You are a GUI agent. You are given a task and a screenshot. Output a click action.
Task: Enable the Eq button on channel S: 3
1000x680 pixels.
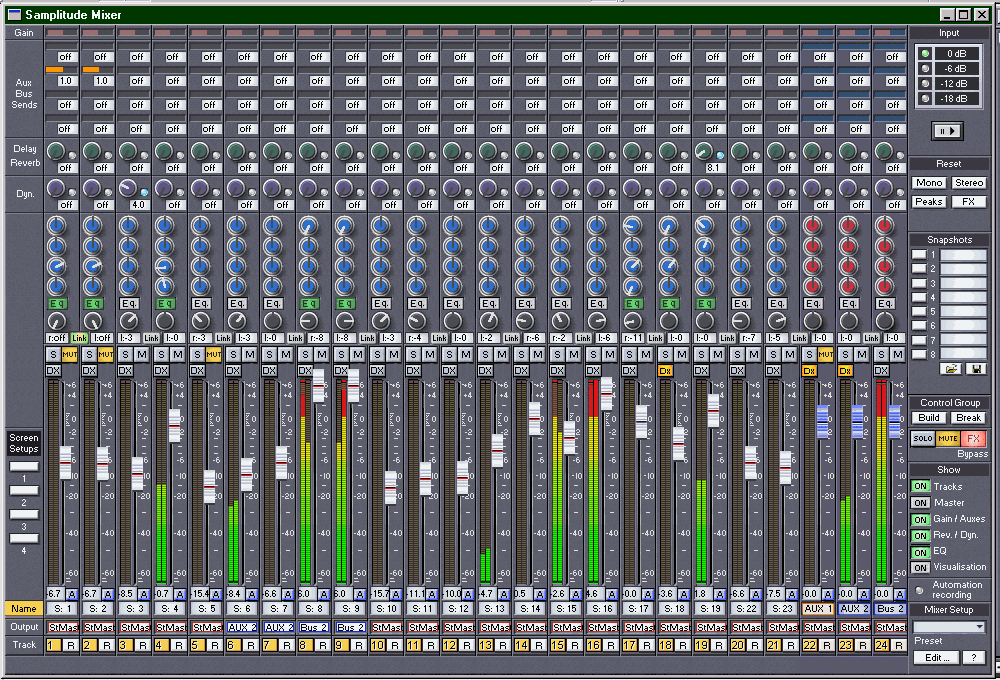[x=129, y=304]
